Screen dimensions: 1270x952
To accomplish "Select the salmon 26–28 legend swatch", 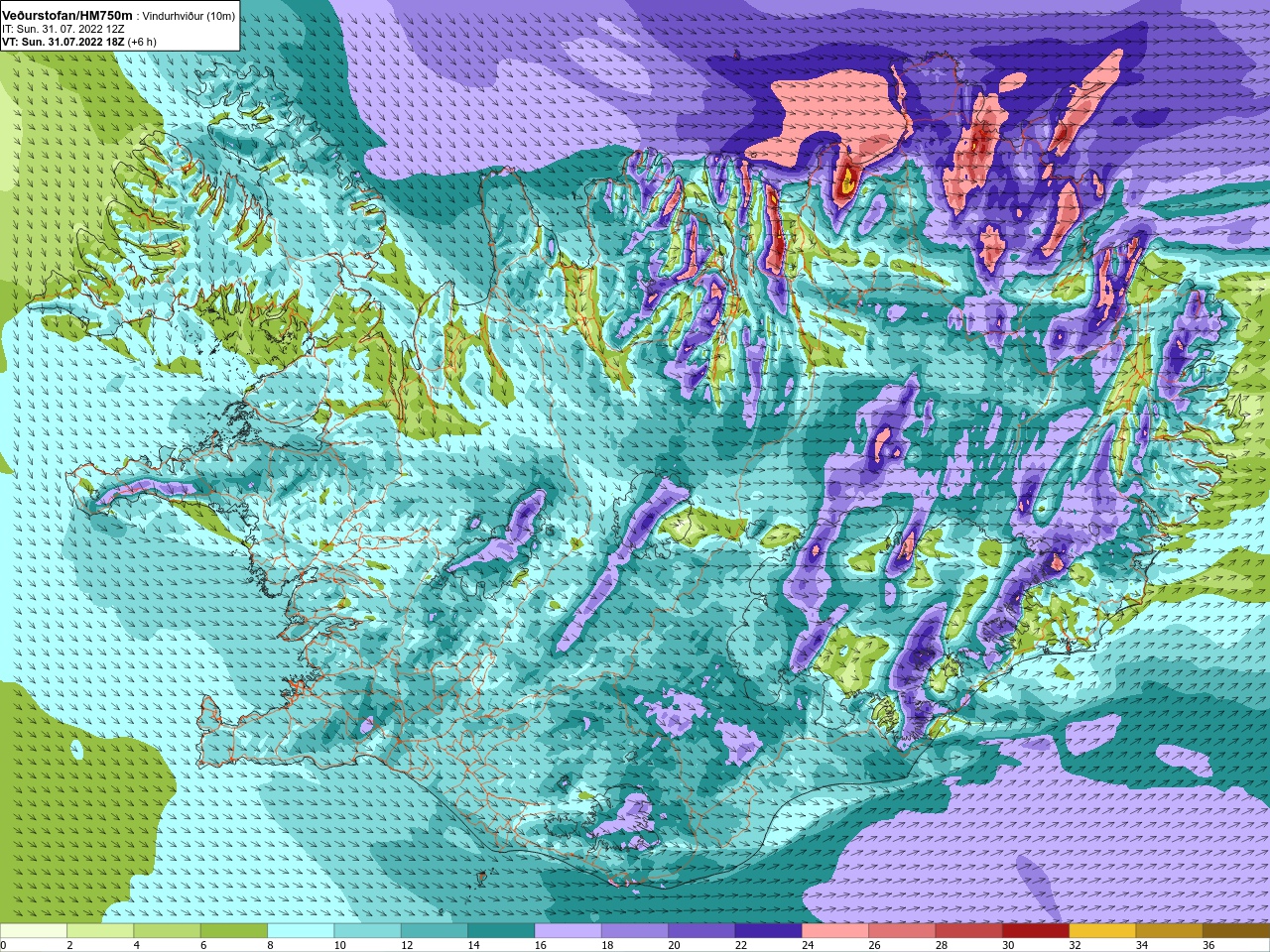I will (901, 931).
